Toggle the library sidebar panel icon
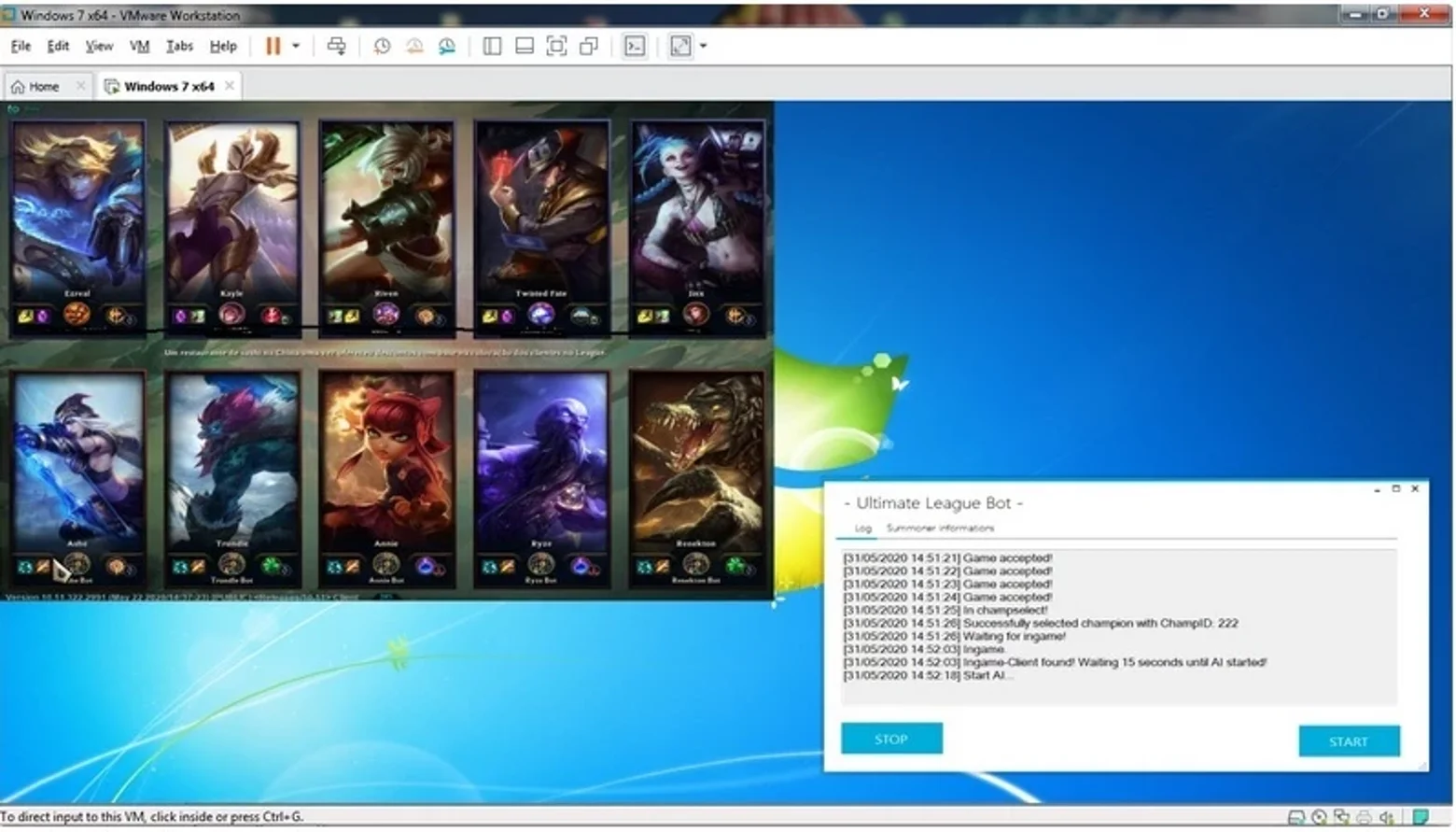The image size is (1456, 832). coord(492,46)
